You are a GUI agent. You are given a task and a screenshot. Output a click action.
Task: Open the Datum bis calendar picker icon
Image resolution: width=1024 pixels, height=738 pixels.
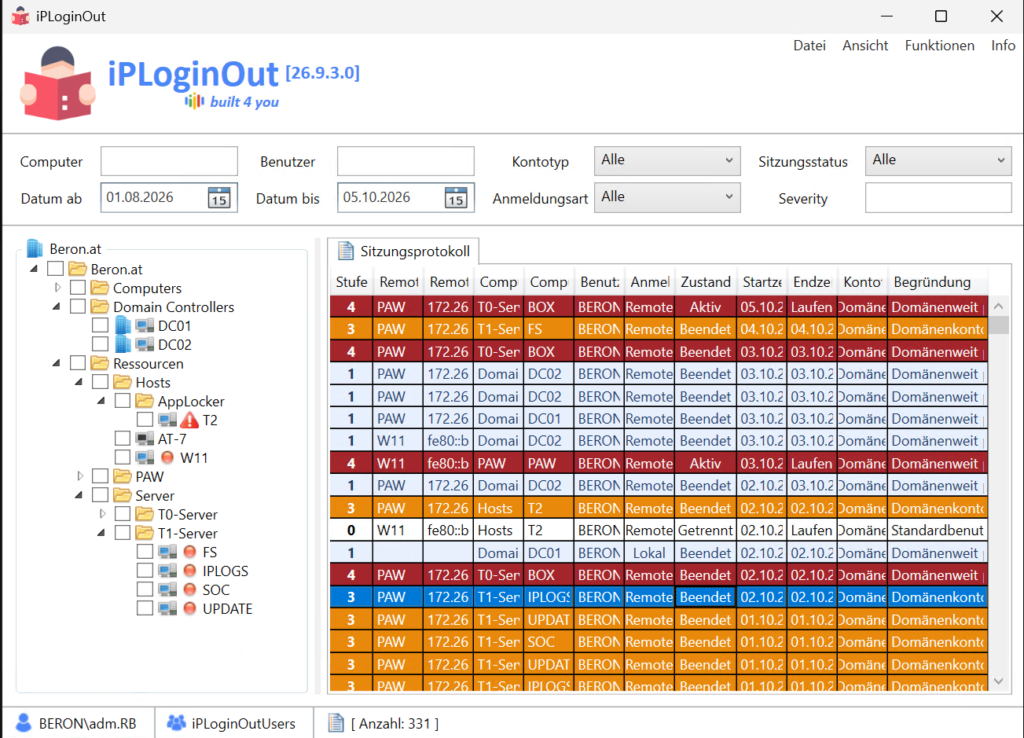coord(456,198)
